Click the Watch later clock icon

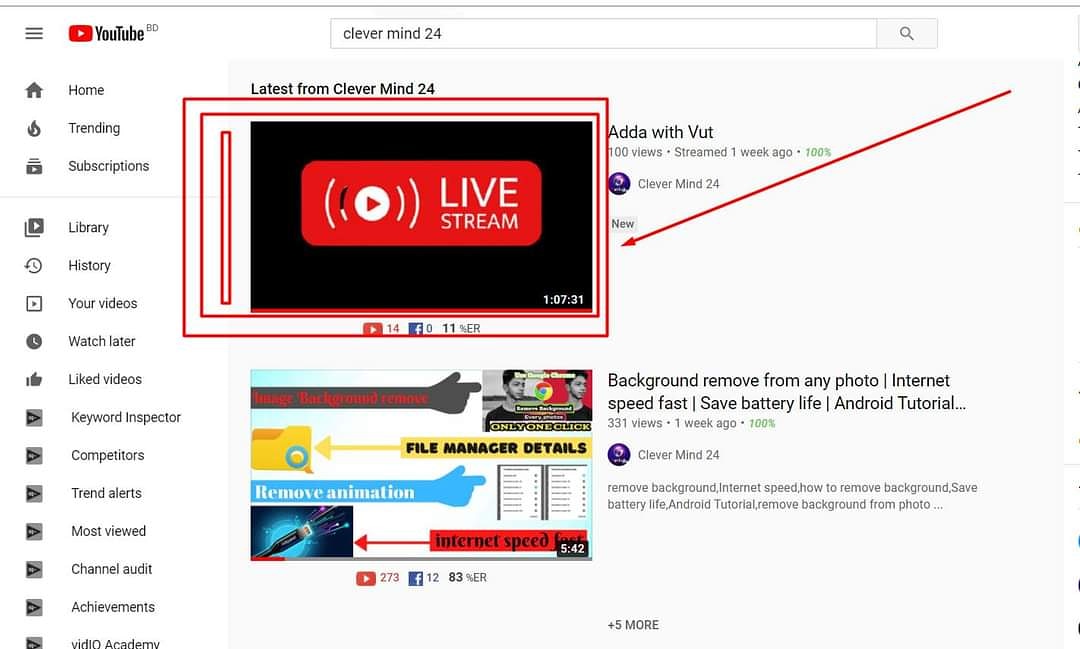click(34, 341)
